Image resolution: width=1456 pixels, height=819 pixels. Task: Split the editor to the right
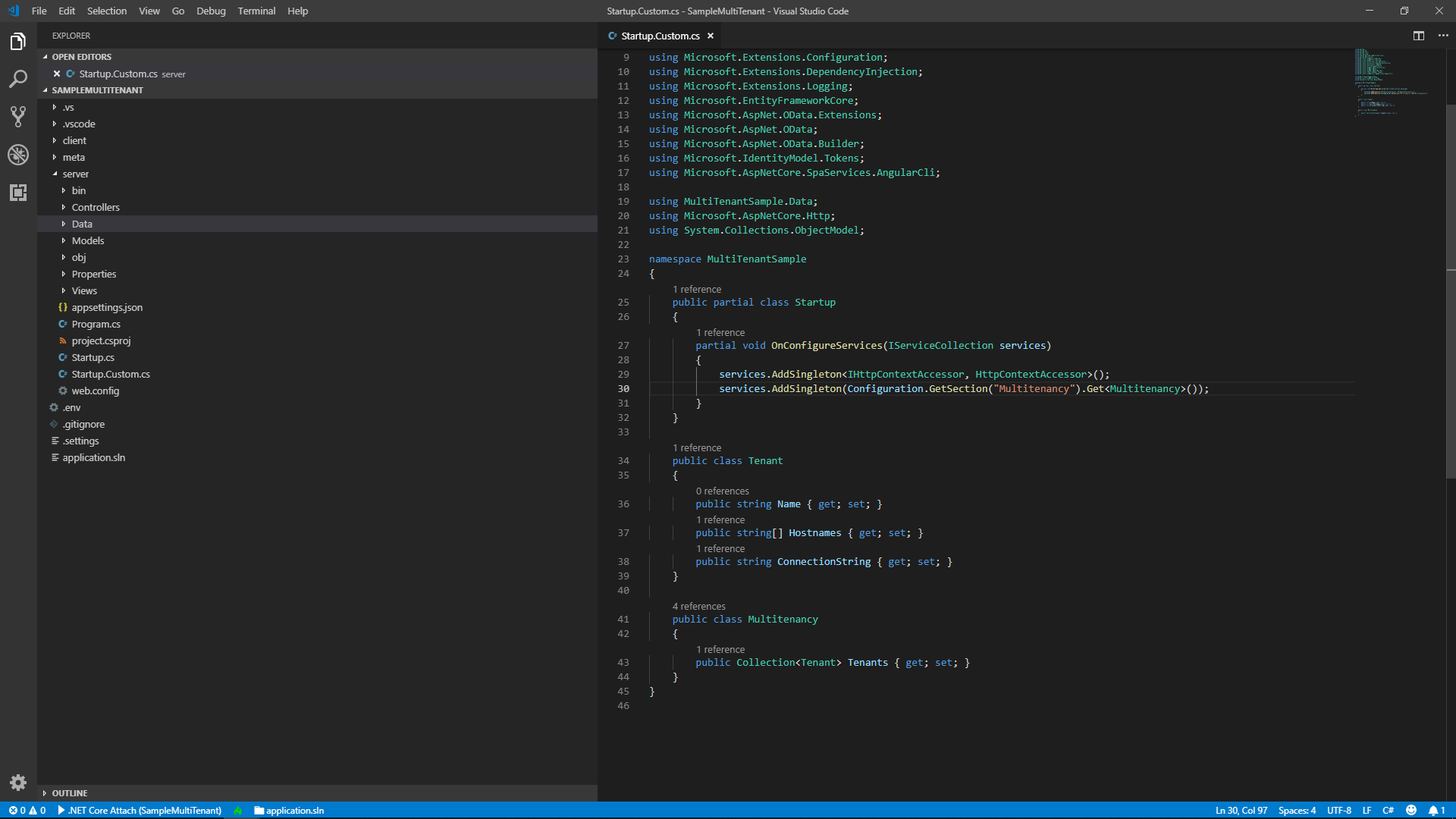pos(1419,36)
